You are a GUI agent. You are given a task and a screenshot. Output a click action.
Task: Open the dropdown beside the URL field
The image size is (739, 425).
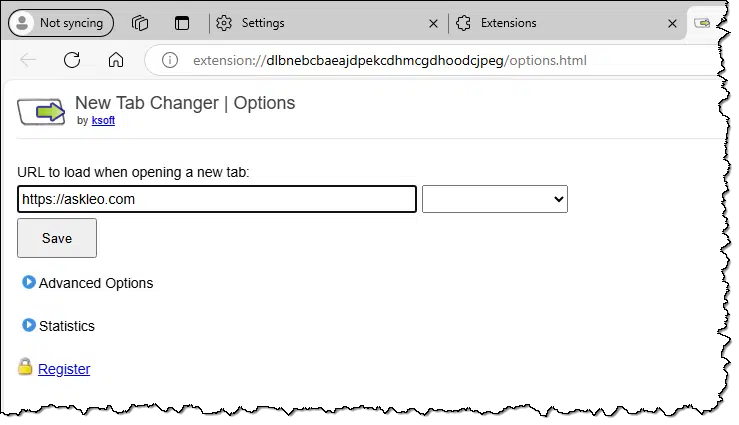[x=495, y=199]
